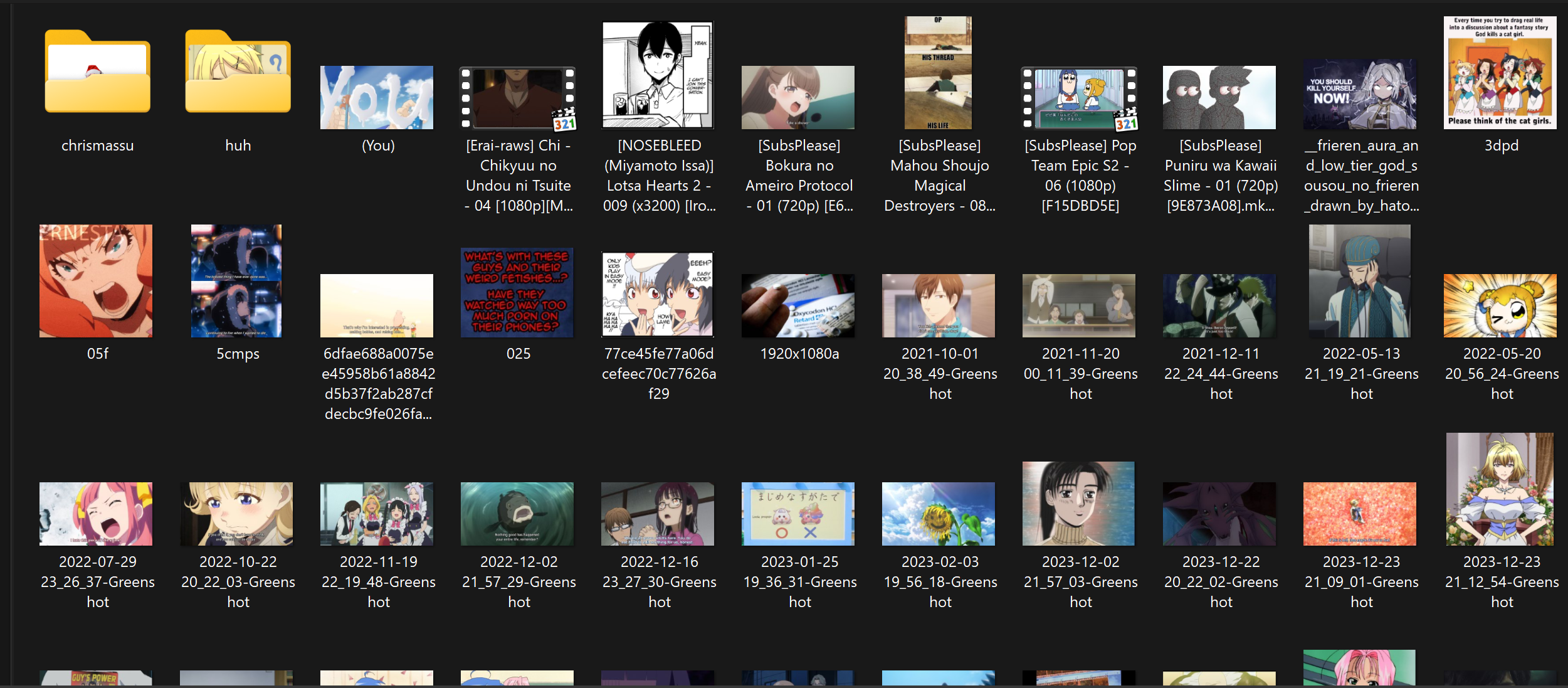
Task: Select the 2023-02-03 sunflower Greenshot screenshot
Action: click(x=939, y=514)
